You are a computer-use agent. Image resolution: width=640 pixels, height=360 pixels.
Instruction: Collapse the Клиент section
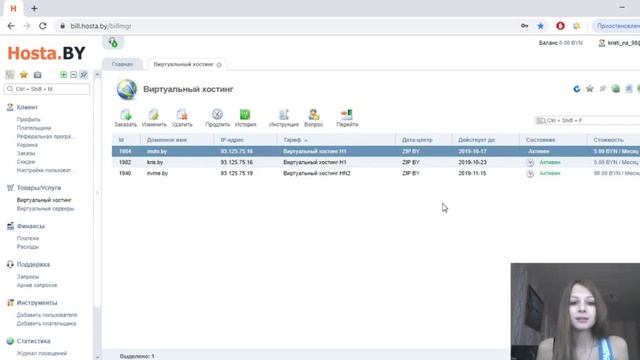point(27,107)
